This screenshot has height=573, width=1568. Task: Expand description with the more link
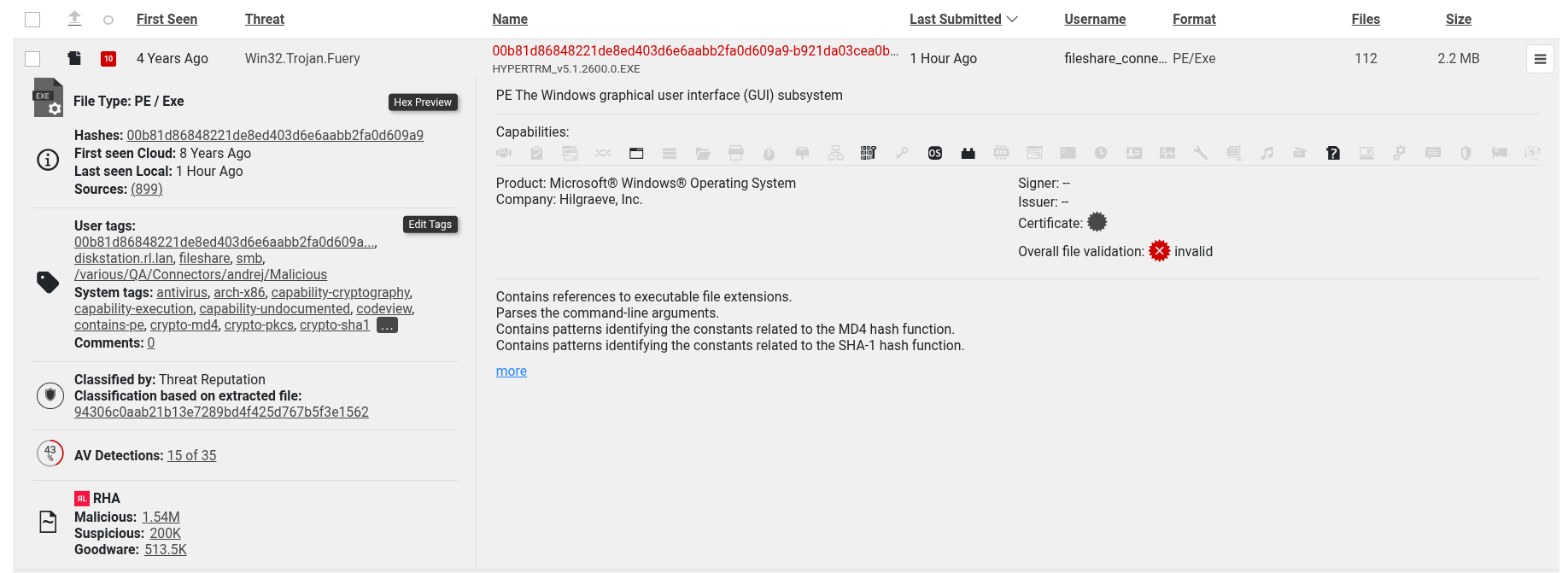click(x=512, y=371)
